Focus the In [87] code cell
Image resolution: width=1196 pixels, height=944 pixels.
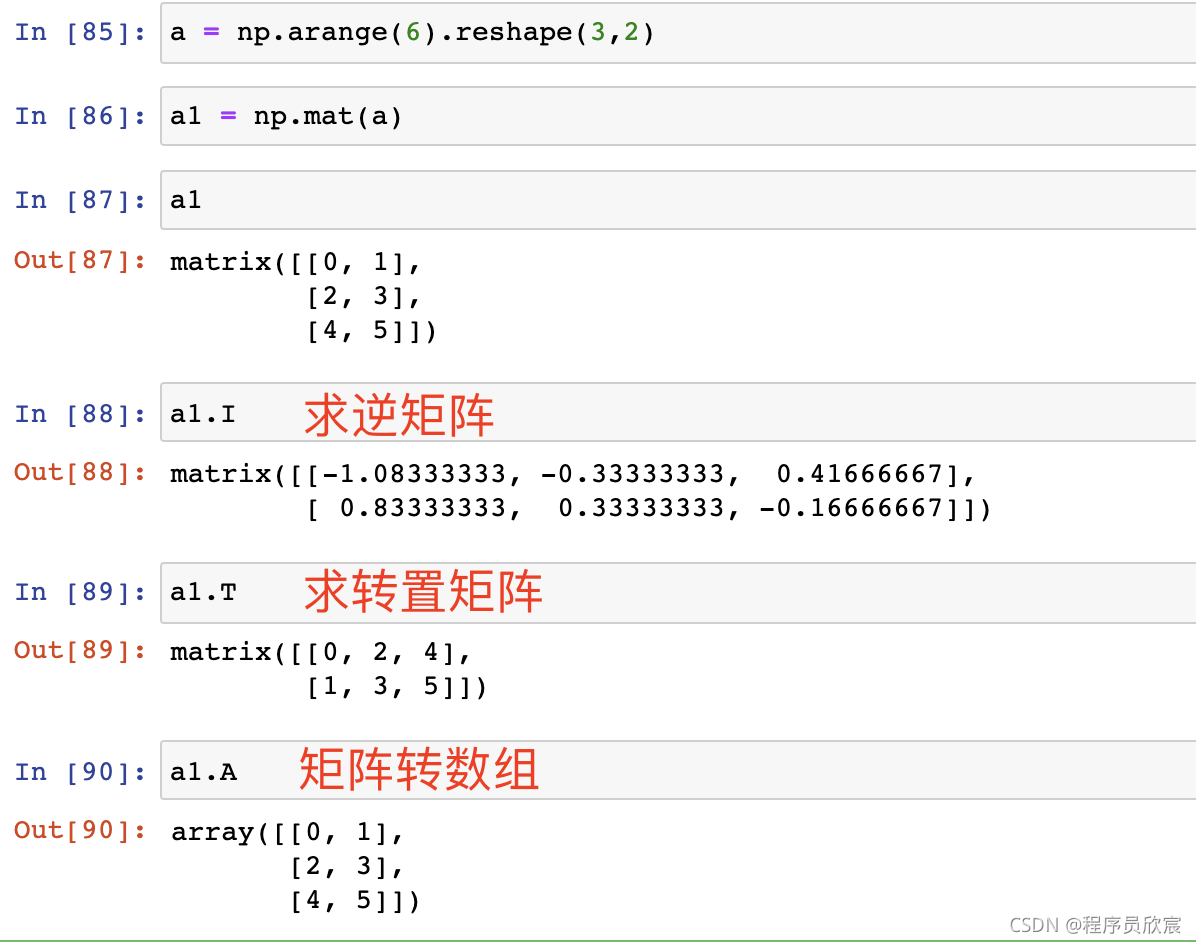[676, 200]
